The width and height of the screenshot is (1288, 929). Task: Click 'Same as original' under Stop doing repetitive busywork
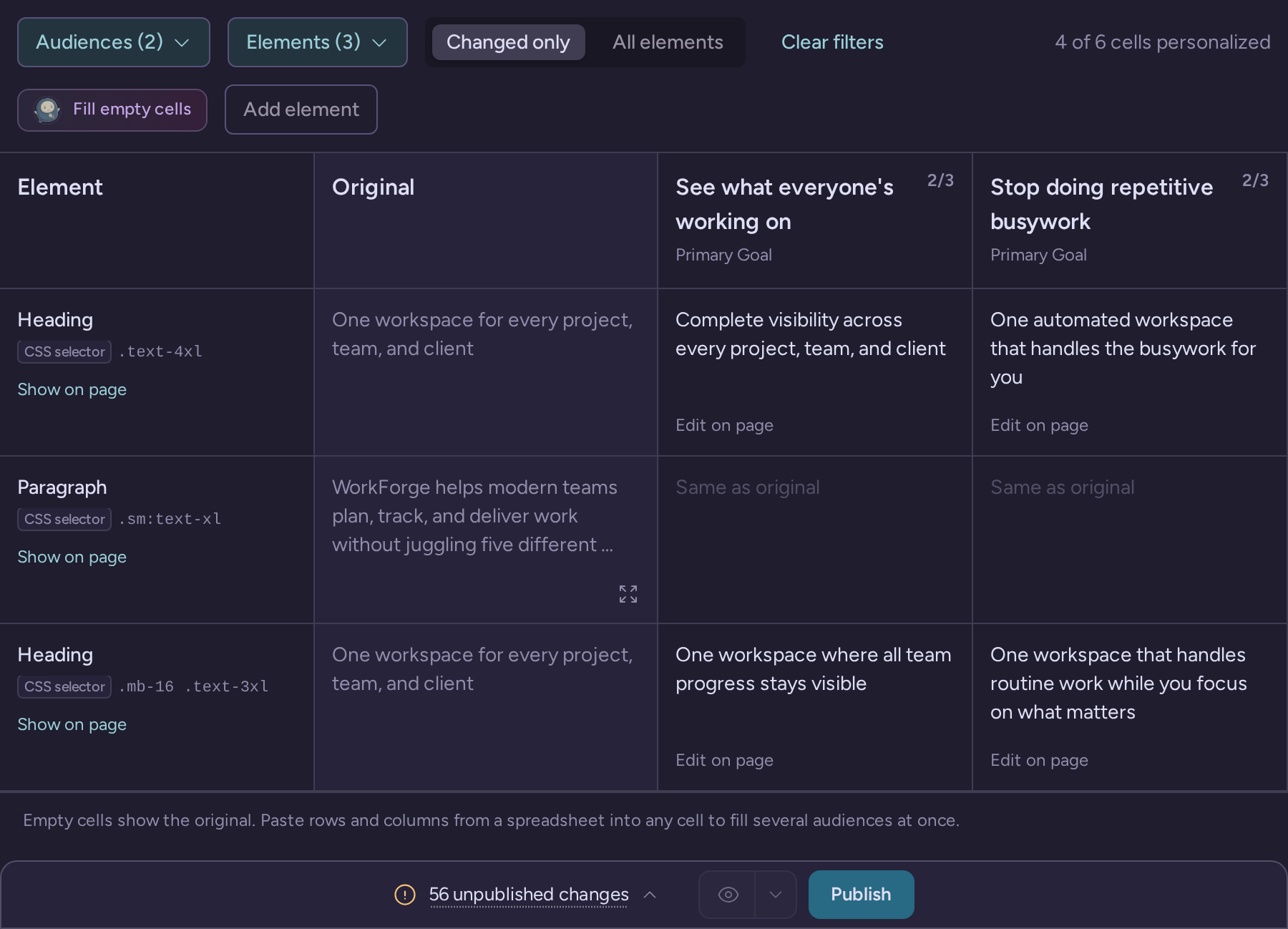1063,487
